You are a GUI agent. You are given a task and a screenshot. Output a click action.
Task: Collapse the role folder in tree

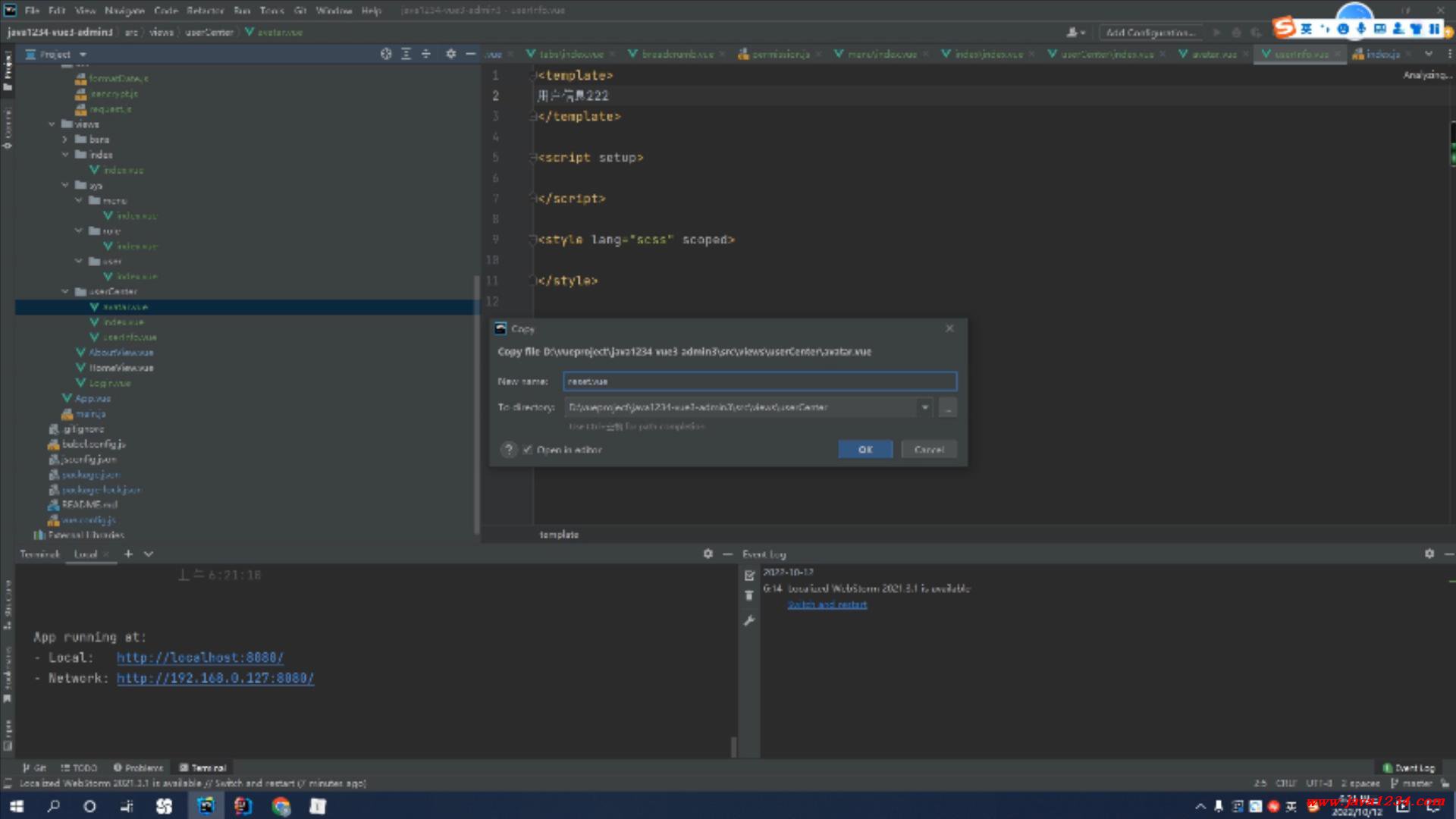click(x=79, y=231)
